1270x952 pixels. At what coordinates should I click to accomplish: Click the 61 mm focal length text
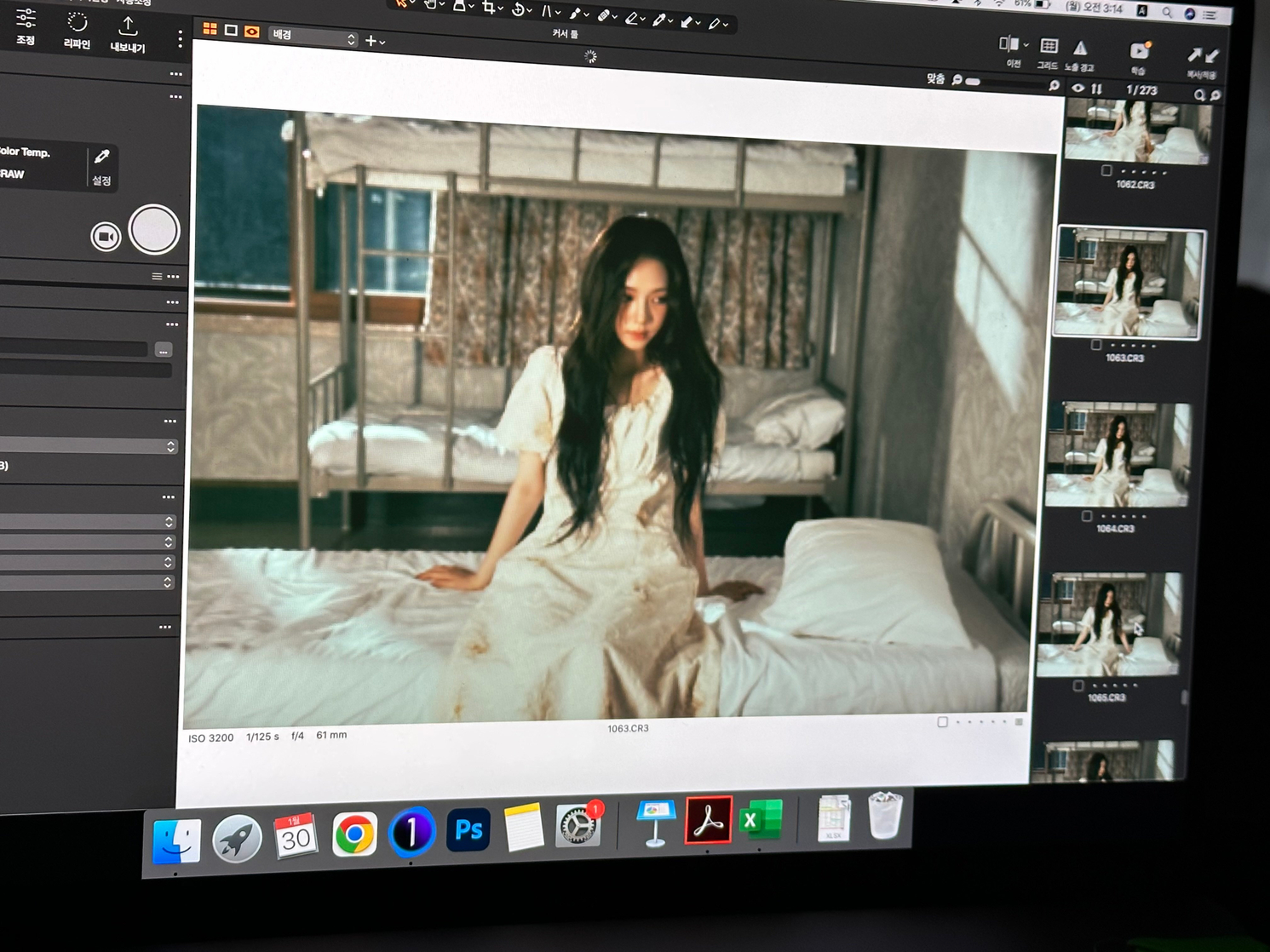coord(331,735)
